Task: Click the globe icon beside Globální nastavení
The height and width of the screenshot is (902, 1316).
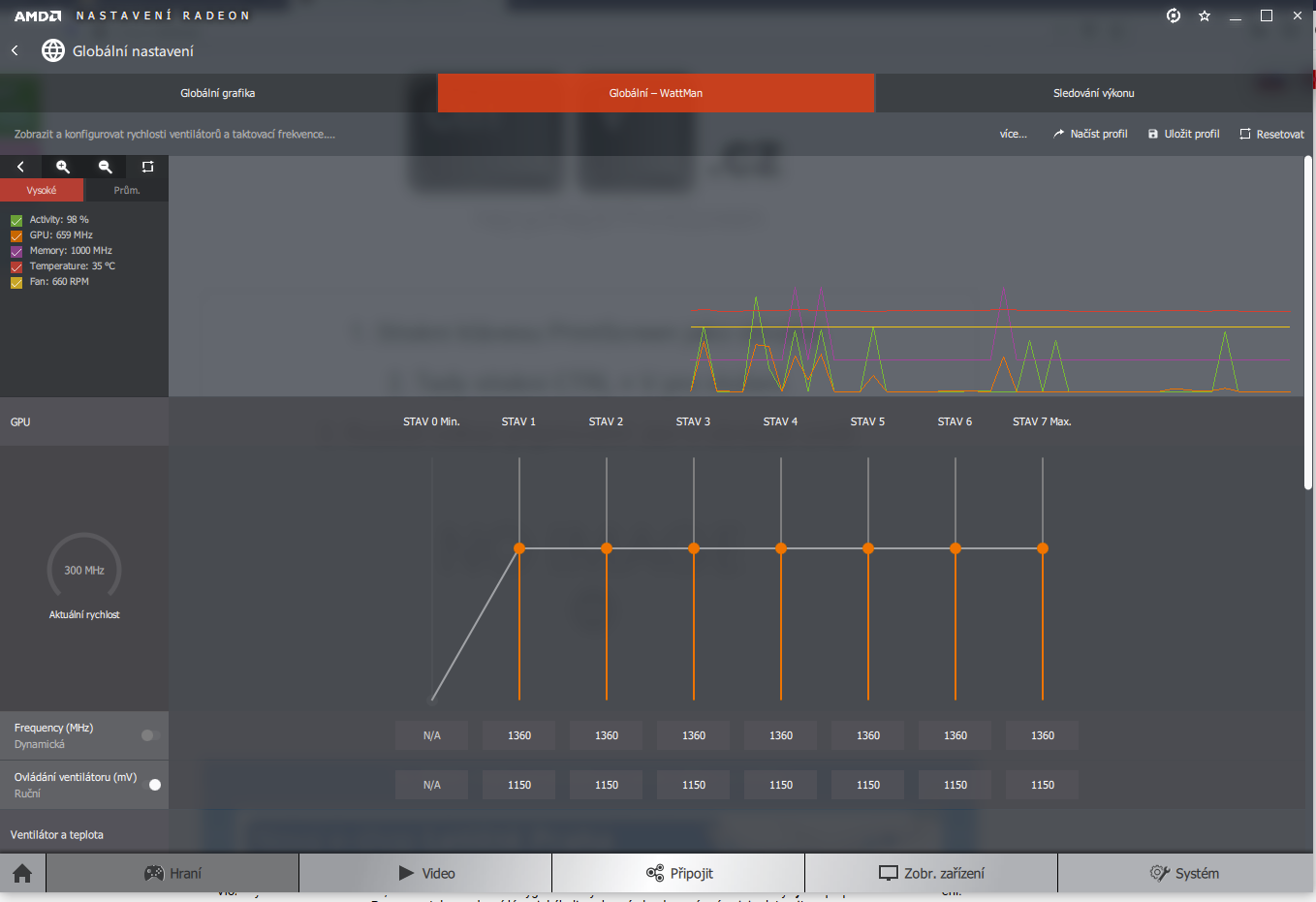Action: tap(53, 50)
